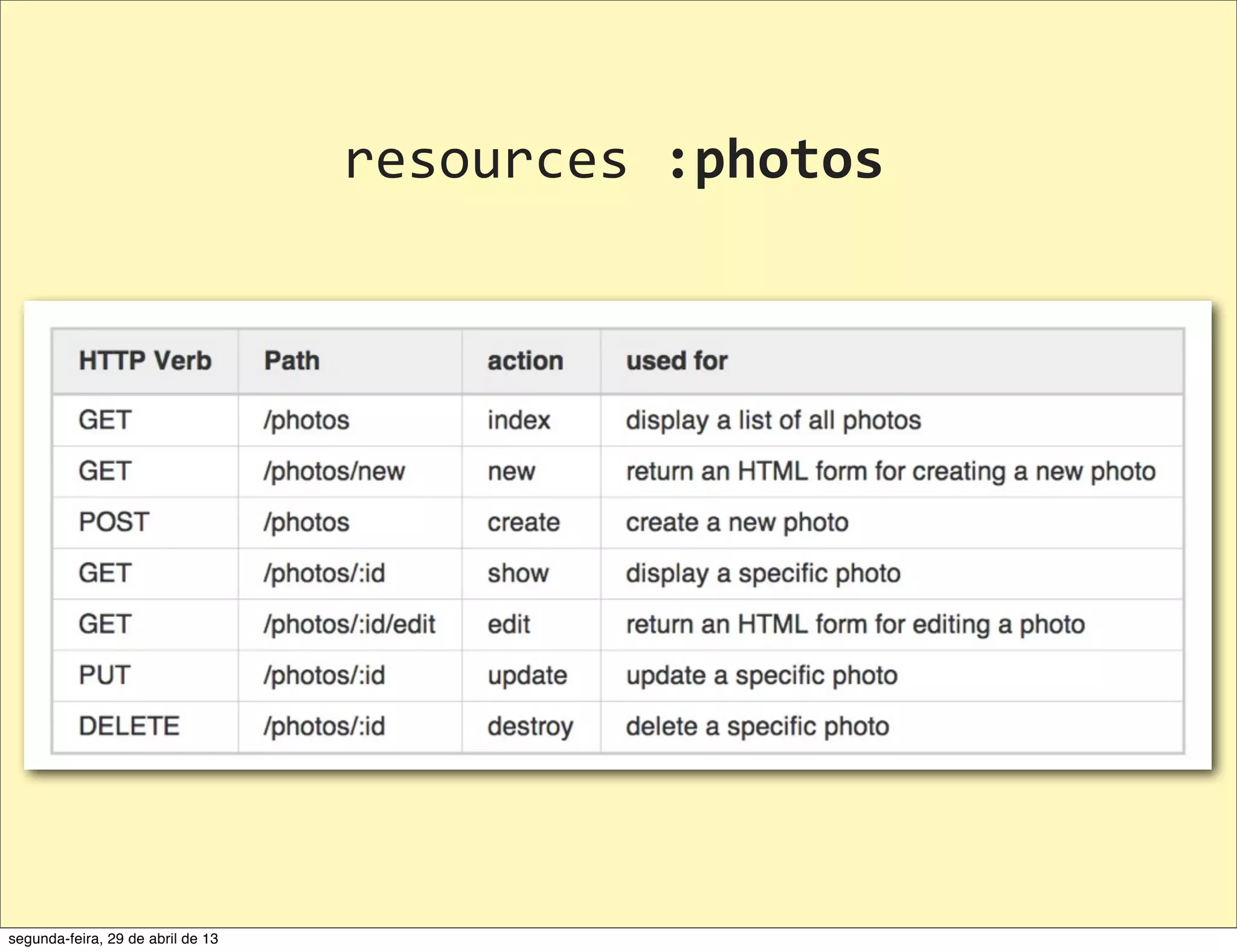Click the 'delete a specific photo' description
The height and width of the screenshot is (952, 1237).
point(757,726)
